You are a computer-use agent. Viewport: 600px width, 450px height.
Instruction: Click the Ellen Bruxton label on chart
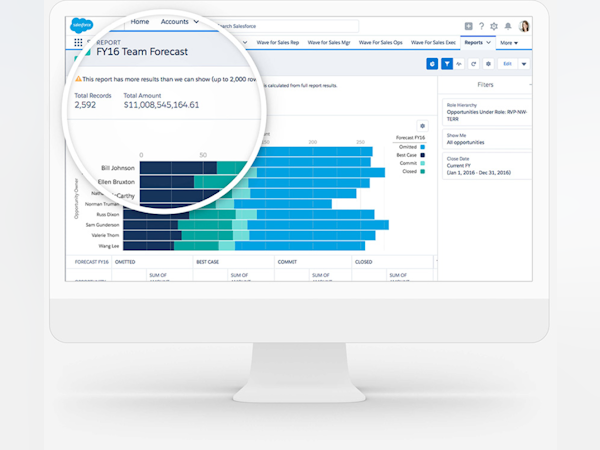116,182
